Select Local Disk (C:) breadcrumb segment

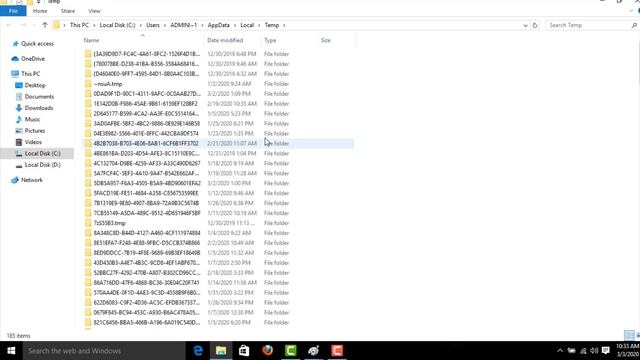[x=118, y=25]
